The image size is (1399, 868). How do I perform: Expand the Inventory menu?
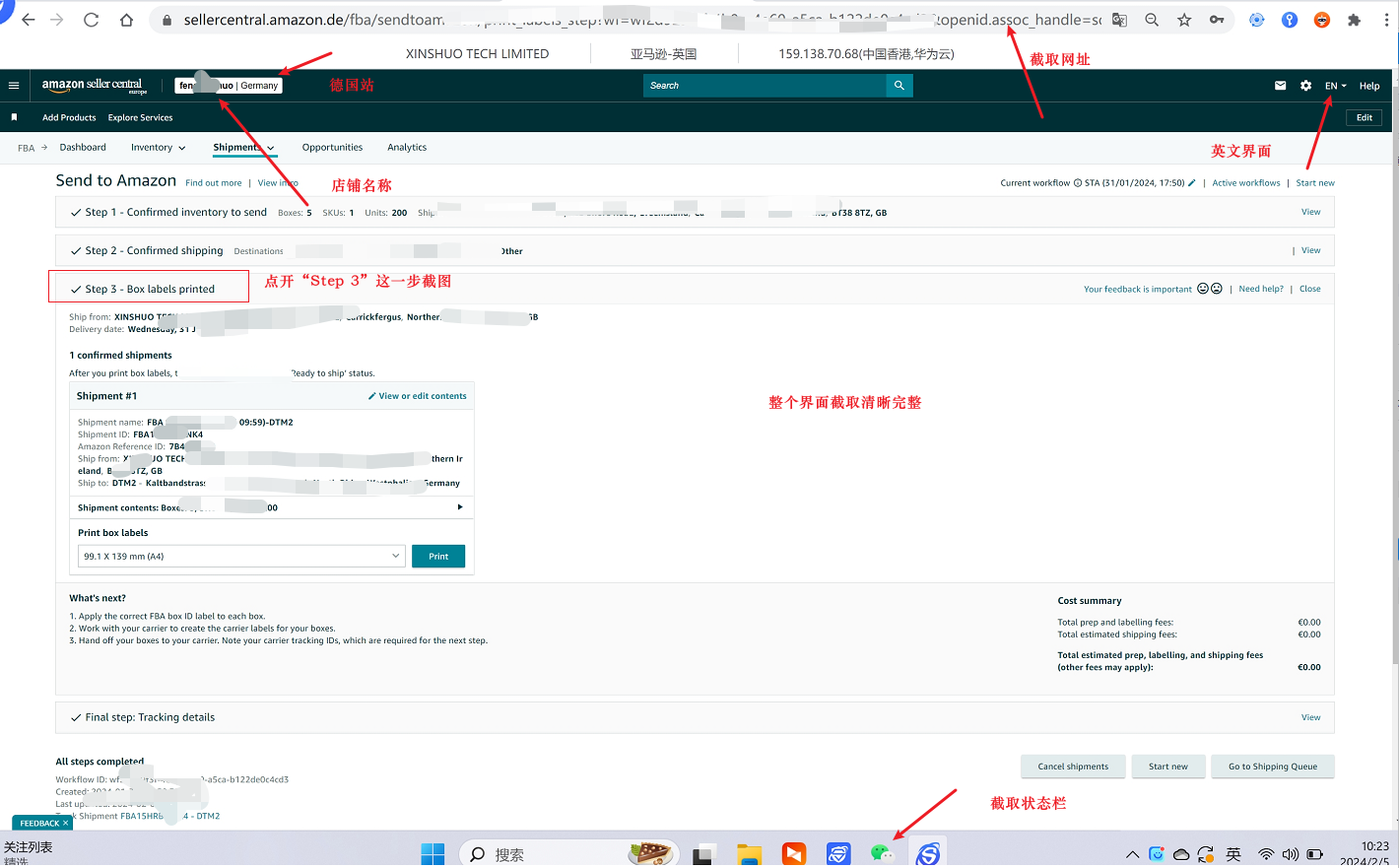(158, 148)
